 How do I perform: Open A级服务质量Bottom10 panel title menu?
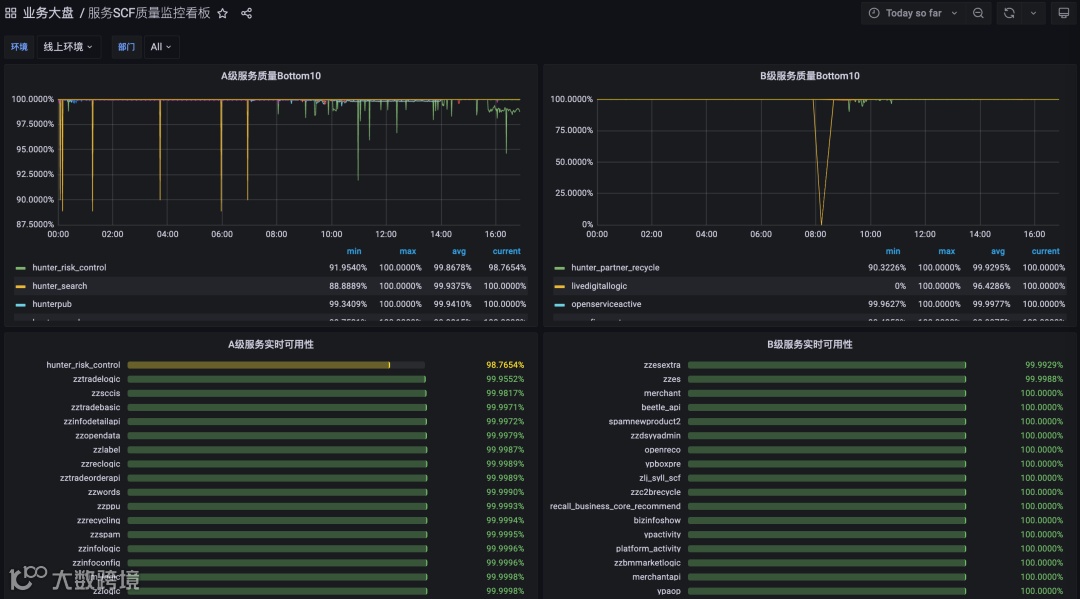click(x=271, y=76)
